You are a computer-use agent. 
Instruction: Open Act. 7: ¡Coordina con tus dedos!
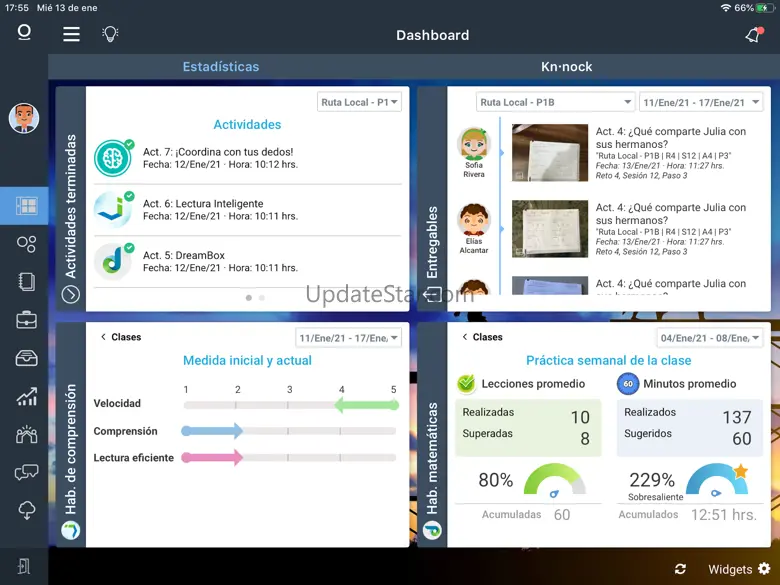pyautogui.click(x=248, y=158)
